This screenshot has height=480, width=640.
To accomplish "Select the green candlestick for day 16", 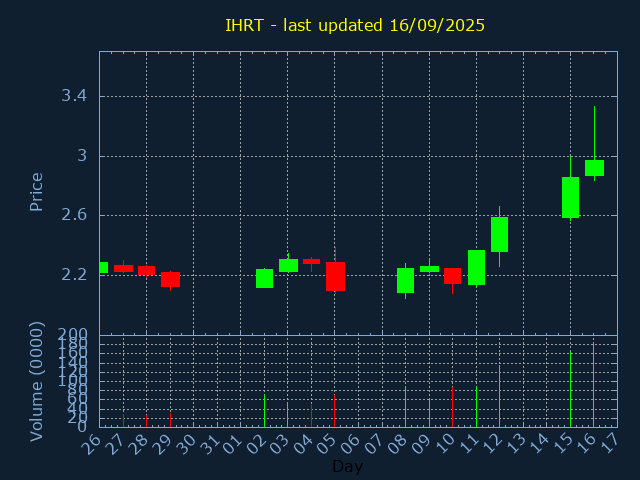I will (594, 168).
